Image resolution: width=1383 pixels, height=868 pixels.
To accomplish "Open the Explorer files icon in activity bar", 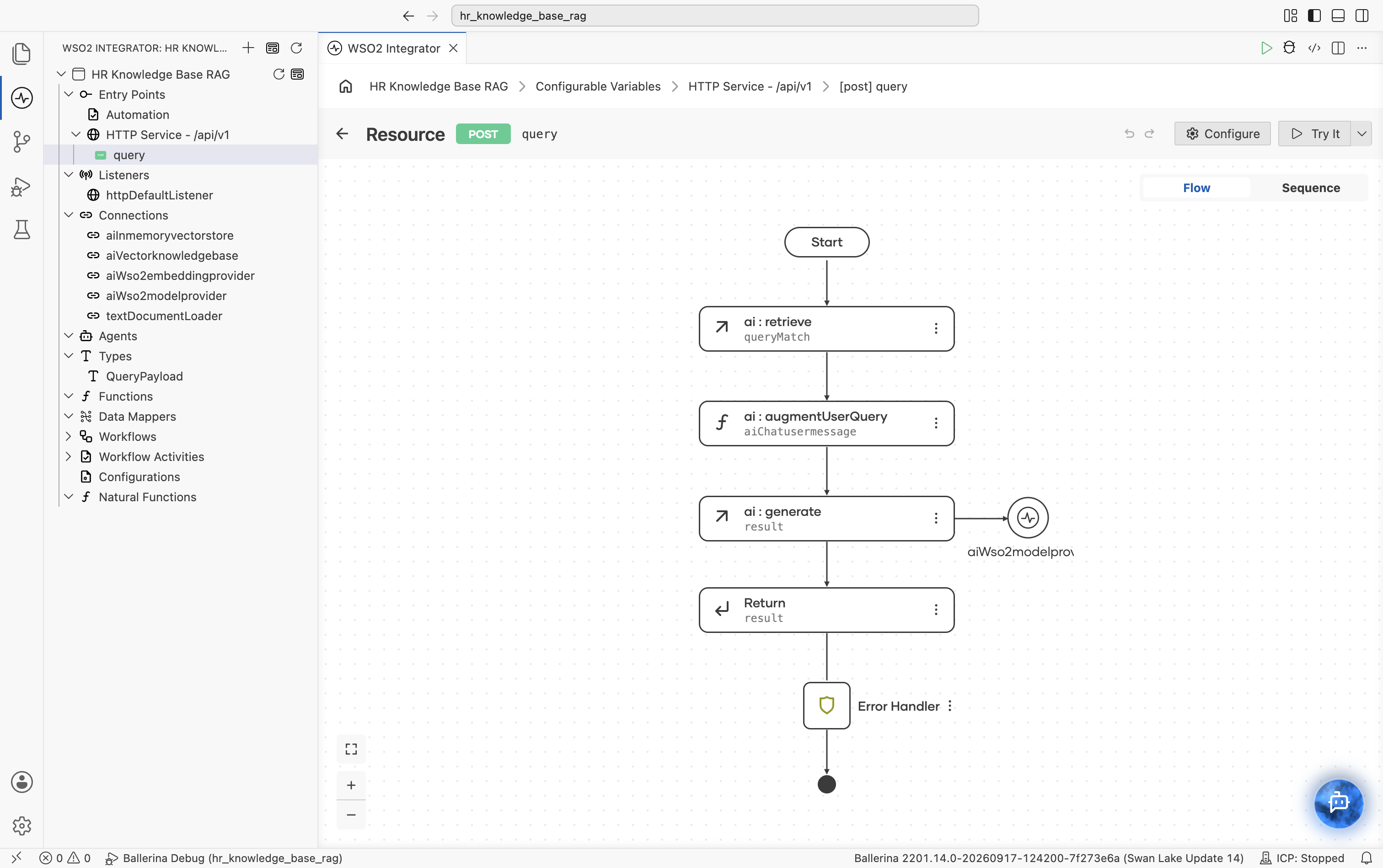I will tap(21, 54).
